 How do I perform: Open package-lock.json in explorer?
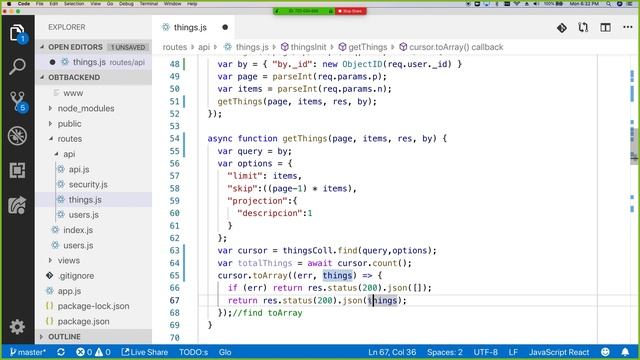pyautogui.click(x=93, y=306)
